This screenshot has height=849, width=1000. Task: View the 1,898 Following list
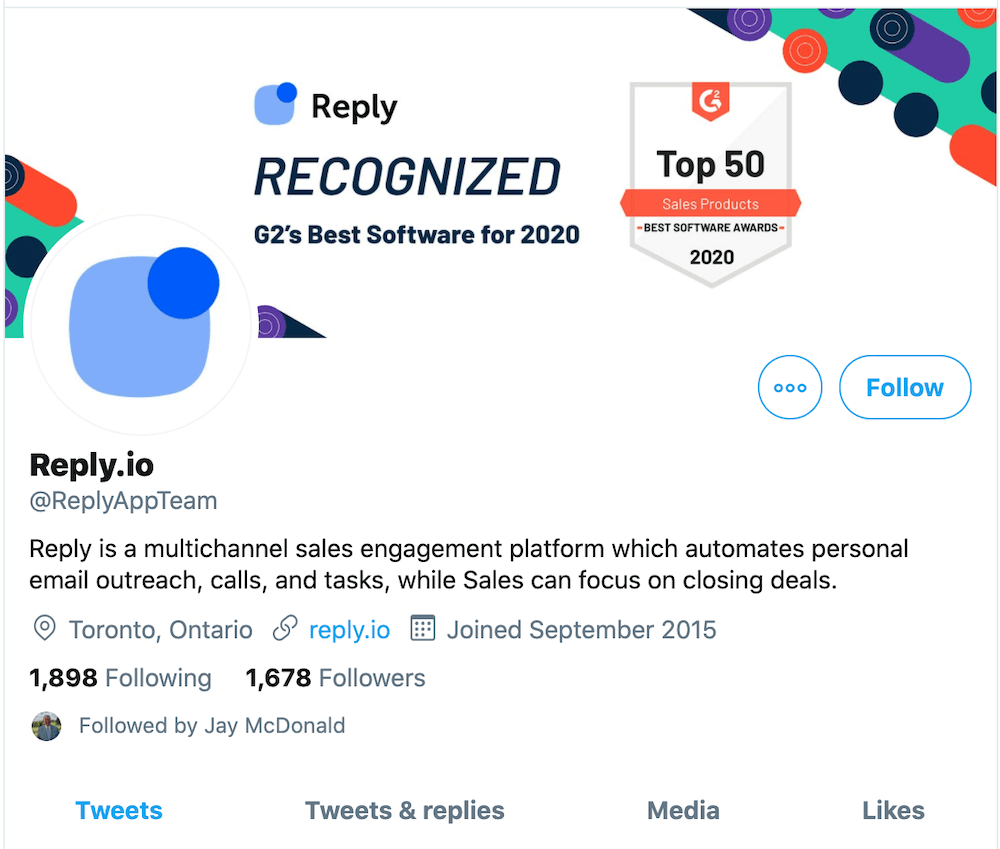tap(120, 678)
